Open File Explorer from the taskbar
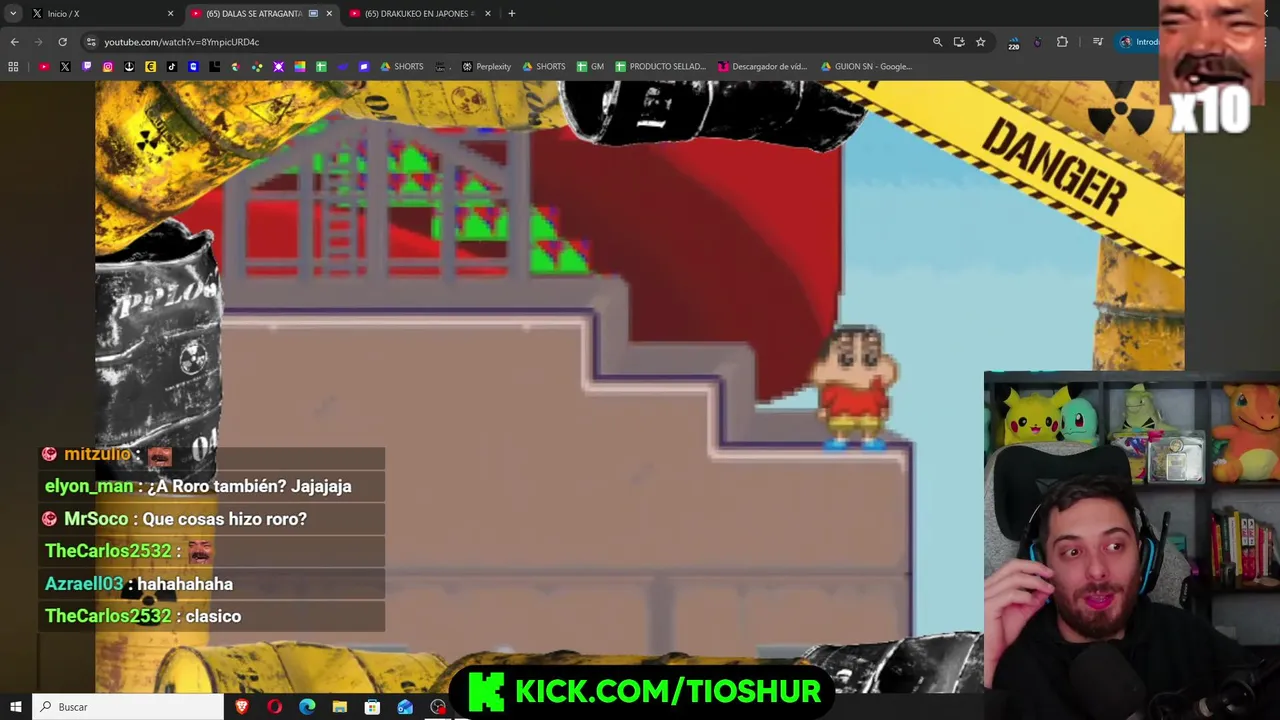 point(340,707)
